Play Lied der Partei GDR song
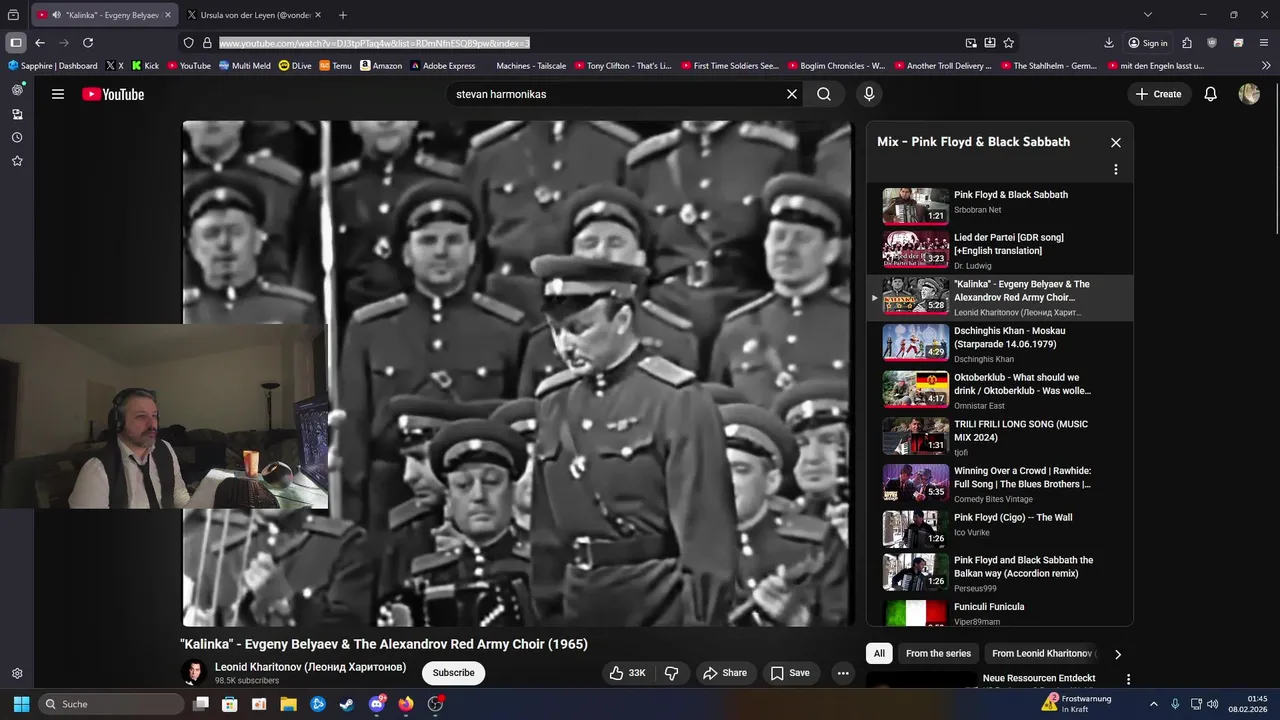The width and height of the screenshot is (1280, 720). pos(1000,250)
